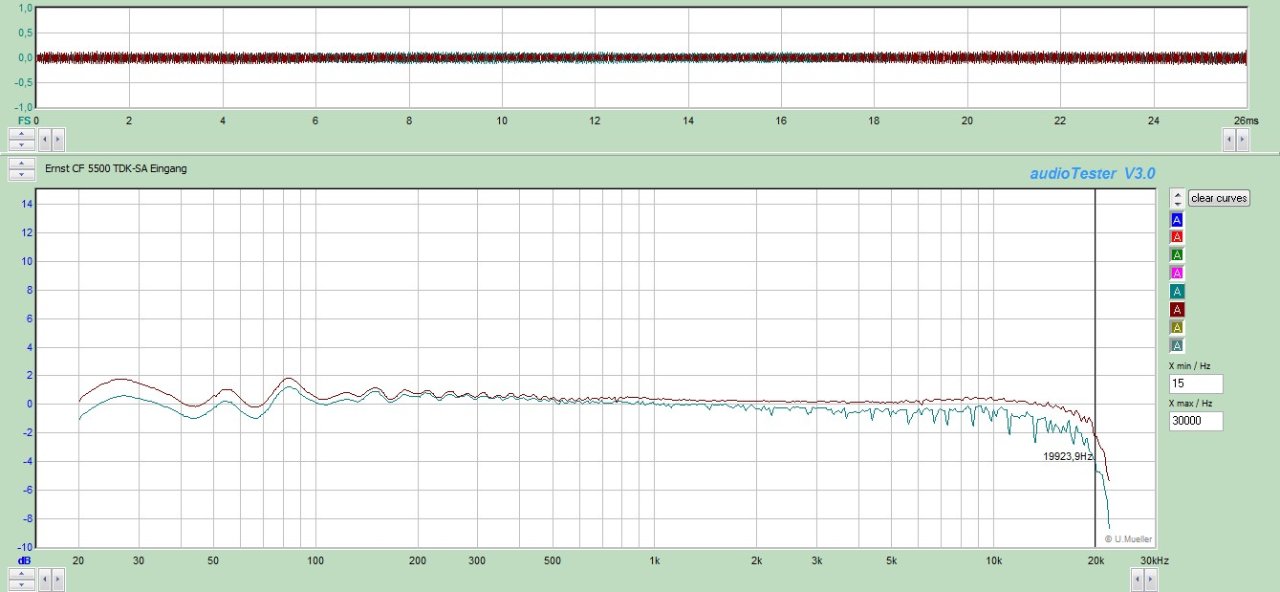Toggle the dark red curve A marker
Image resolution: width=1280 pixels, height=592 pixels.
pos(1177,309)
